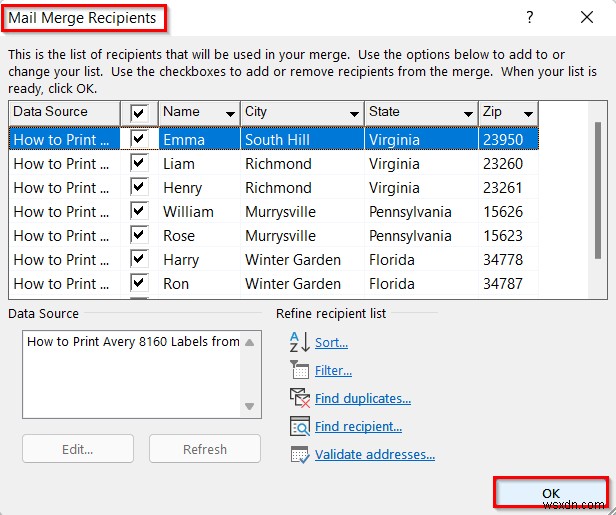Open the Zip column dropdown arrow

528,114
